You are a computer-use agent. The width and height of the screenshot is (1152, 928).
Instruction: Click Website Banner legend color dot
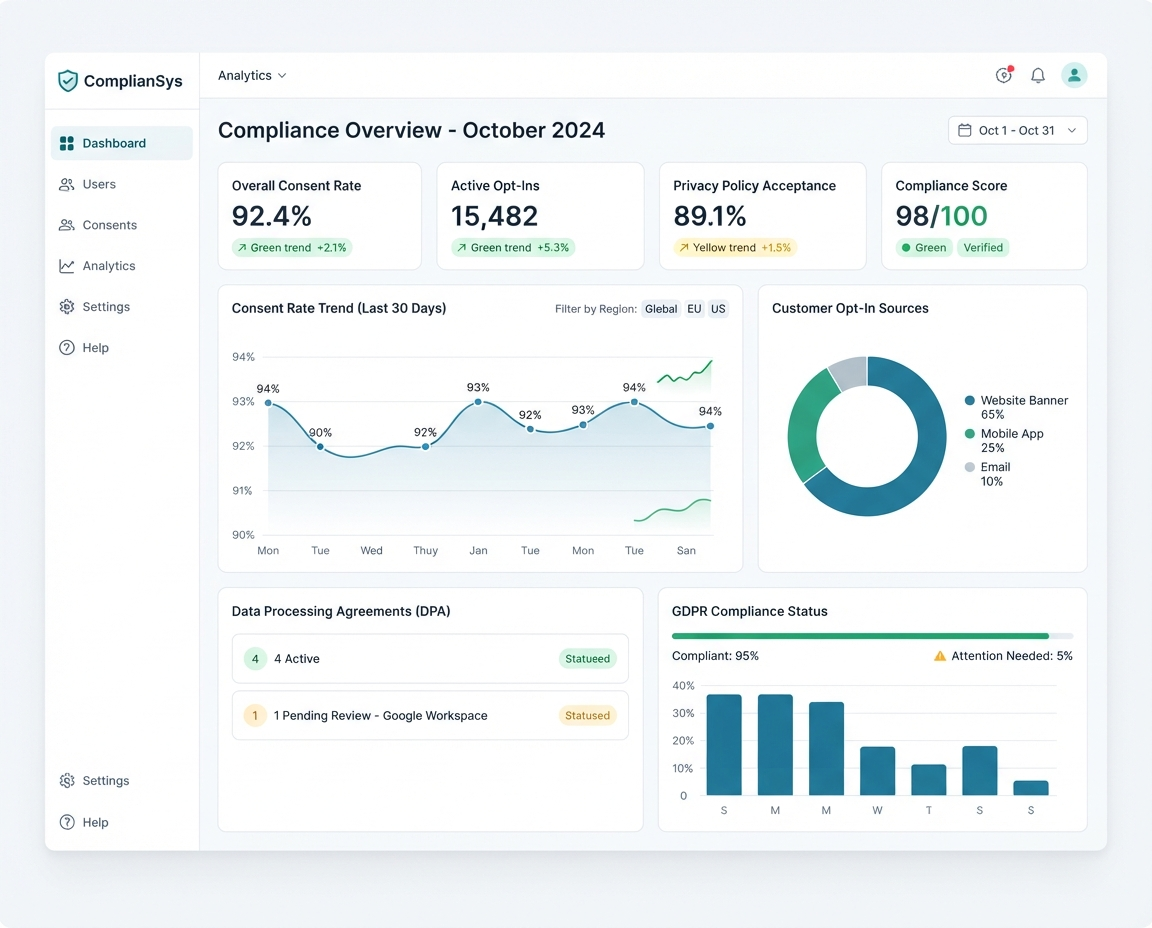(x=970, y=400)
